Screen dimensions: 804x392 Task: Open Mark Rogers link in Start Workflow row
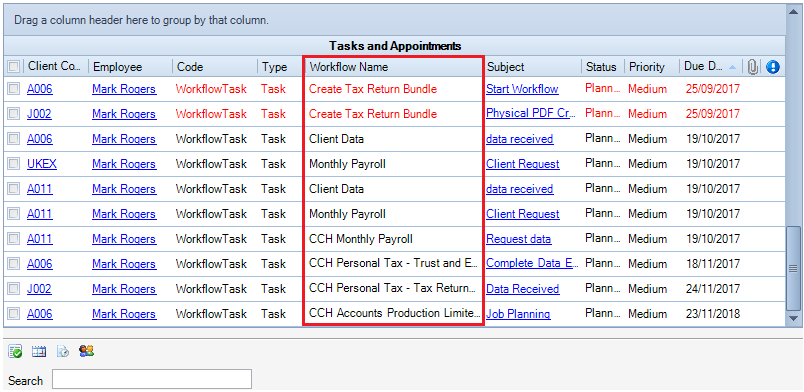[x=124, y=89]
